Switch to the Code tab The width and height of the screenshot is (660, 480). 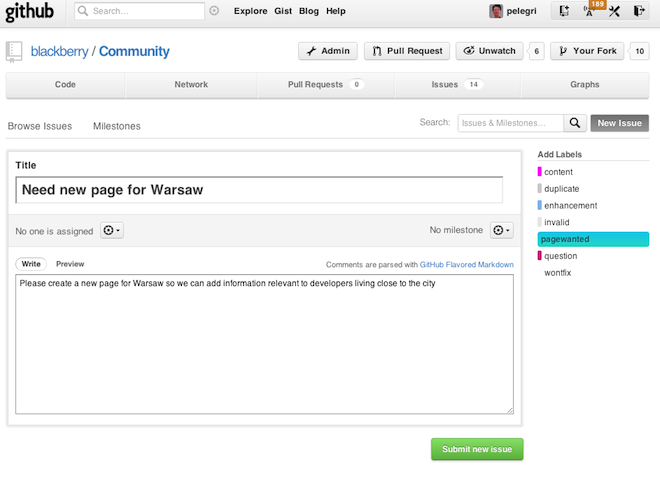point(65,85)
